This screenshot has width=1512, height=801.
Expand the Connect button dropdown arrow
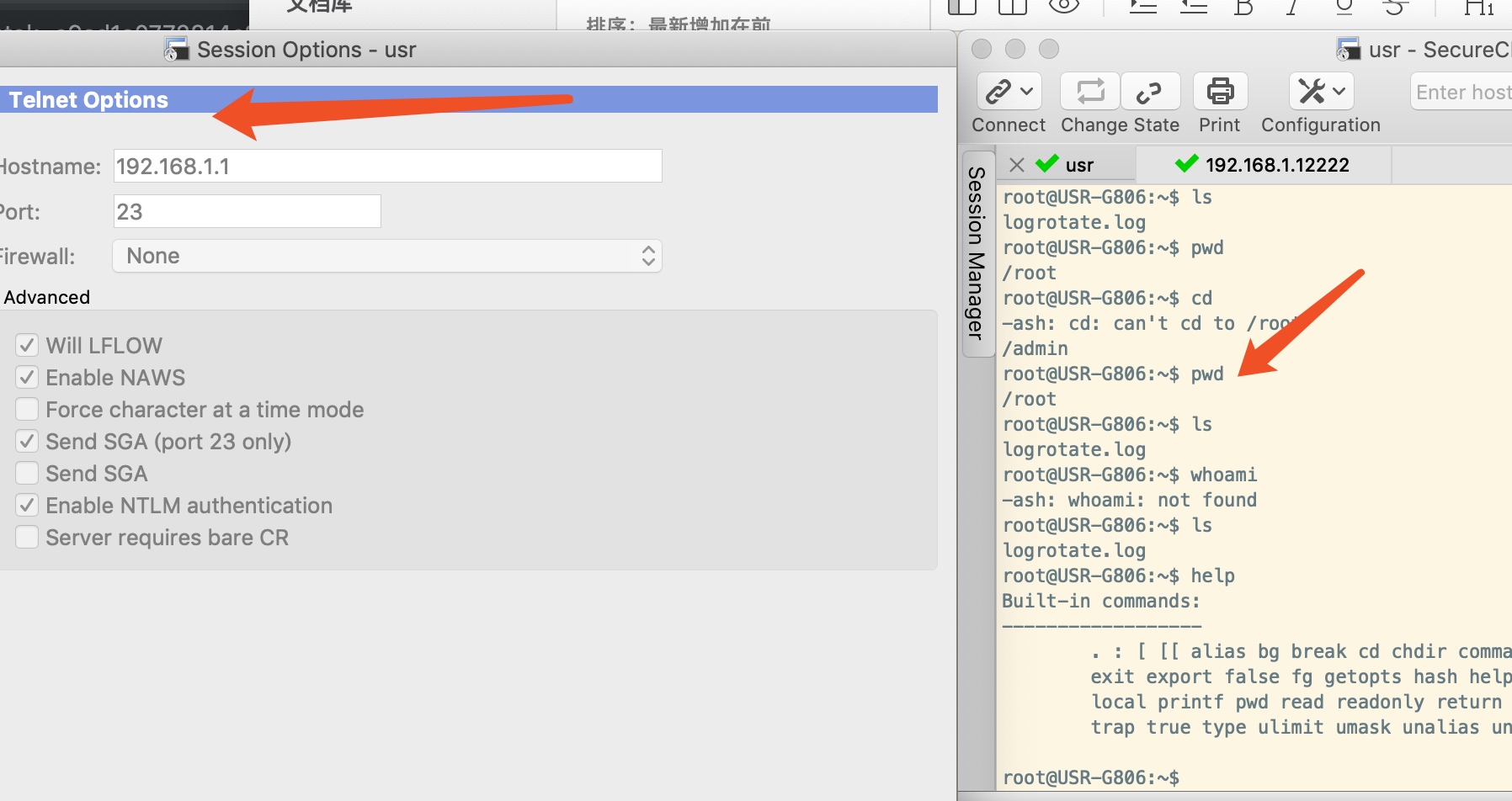coord(1027,91)
